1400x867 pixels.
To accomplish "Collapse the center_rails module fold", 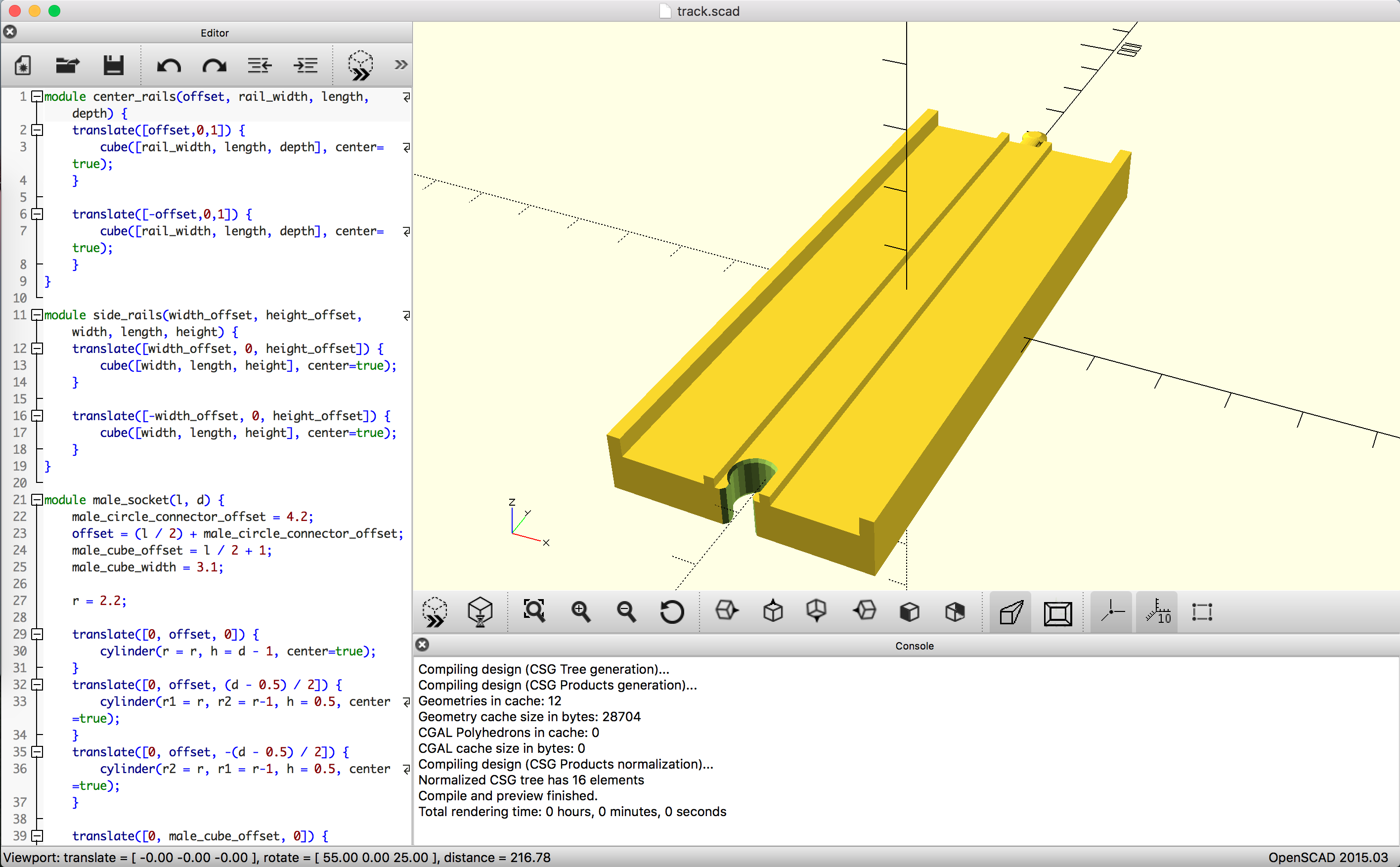I will (x=37, y=96).
